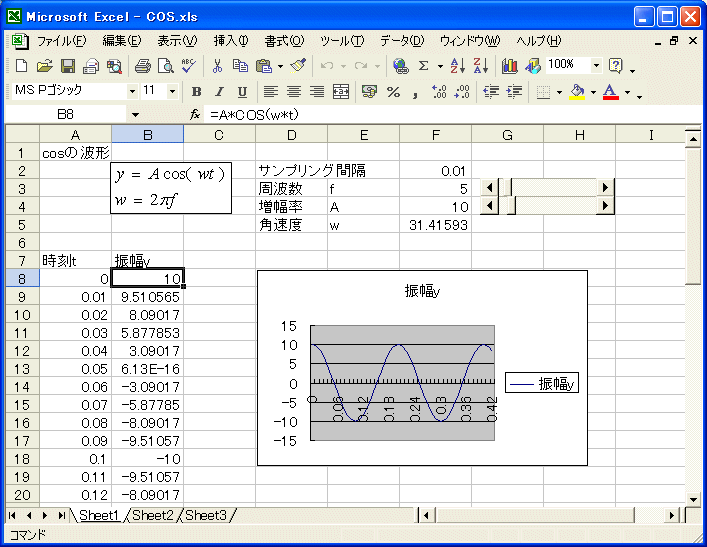Open the 編集(E) menu
This screenshot has width=707, height=547.
click(121, 41)
